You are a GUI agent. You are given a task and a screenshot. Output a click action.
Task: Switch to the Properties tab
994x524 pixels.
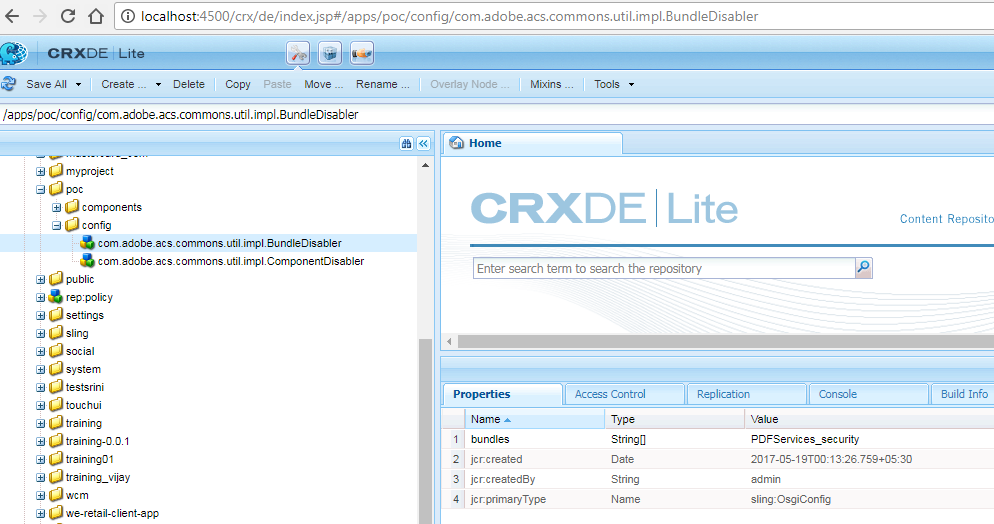[502, 394]
